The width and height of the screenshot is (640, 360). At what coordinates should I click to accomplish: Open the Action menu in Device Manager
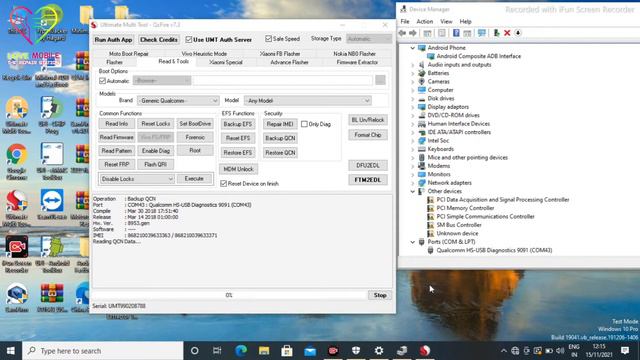[x=424, y=21]
